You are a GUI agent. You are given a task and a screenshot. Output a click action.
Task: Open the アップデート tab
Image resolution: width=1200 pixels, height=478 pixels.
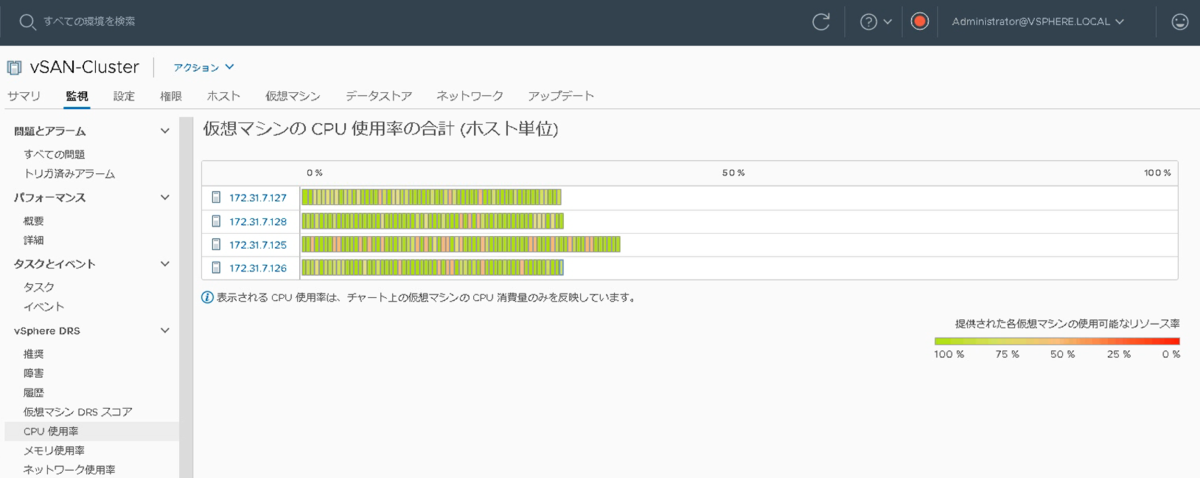[x=561, y=96]
